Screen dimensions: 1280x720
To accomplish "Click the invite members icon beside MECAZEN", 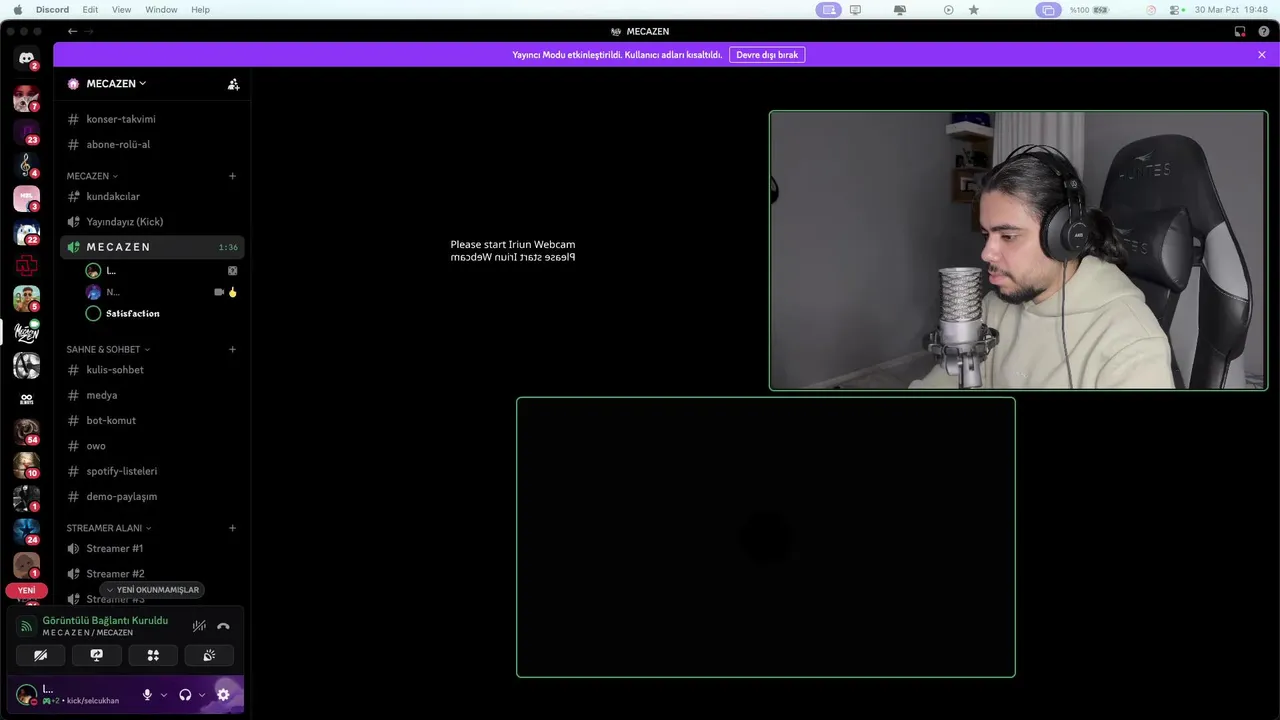I will (x=233, y=84).
